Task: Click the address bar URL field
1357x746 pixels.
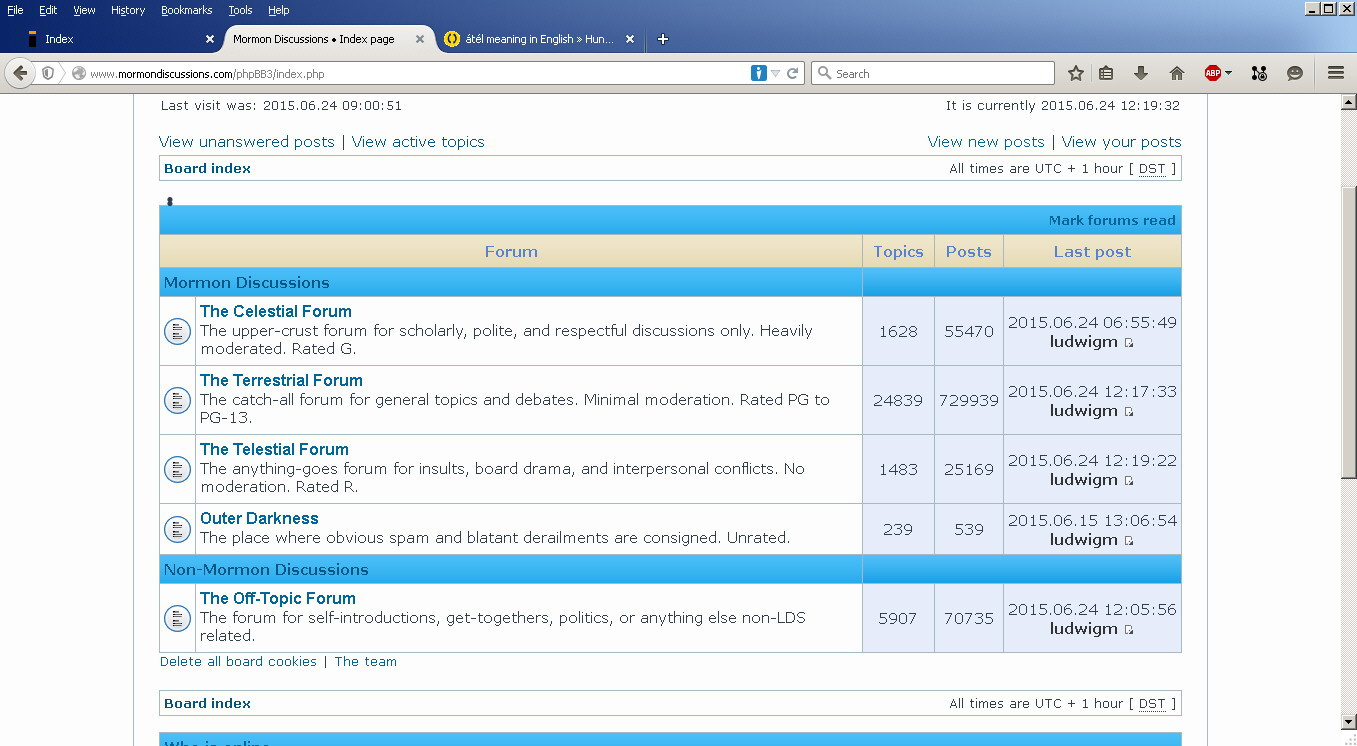Action: point(415,73)
